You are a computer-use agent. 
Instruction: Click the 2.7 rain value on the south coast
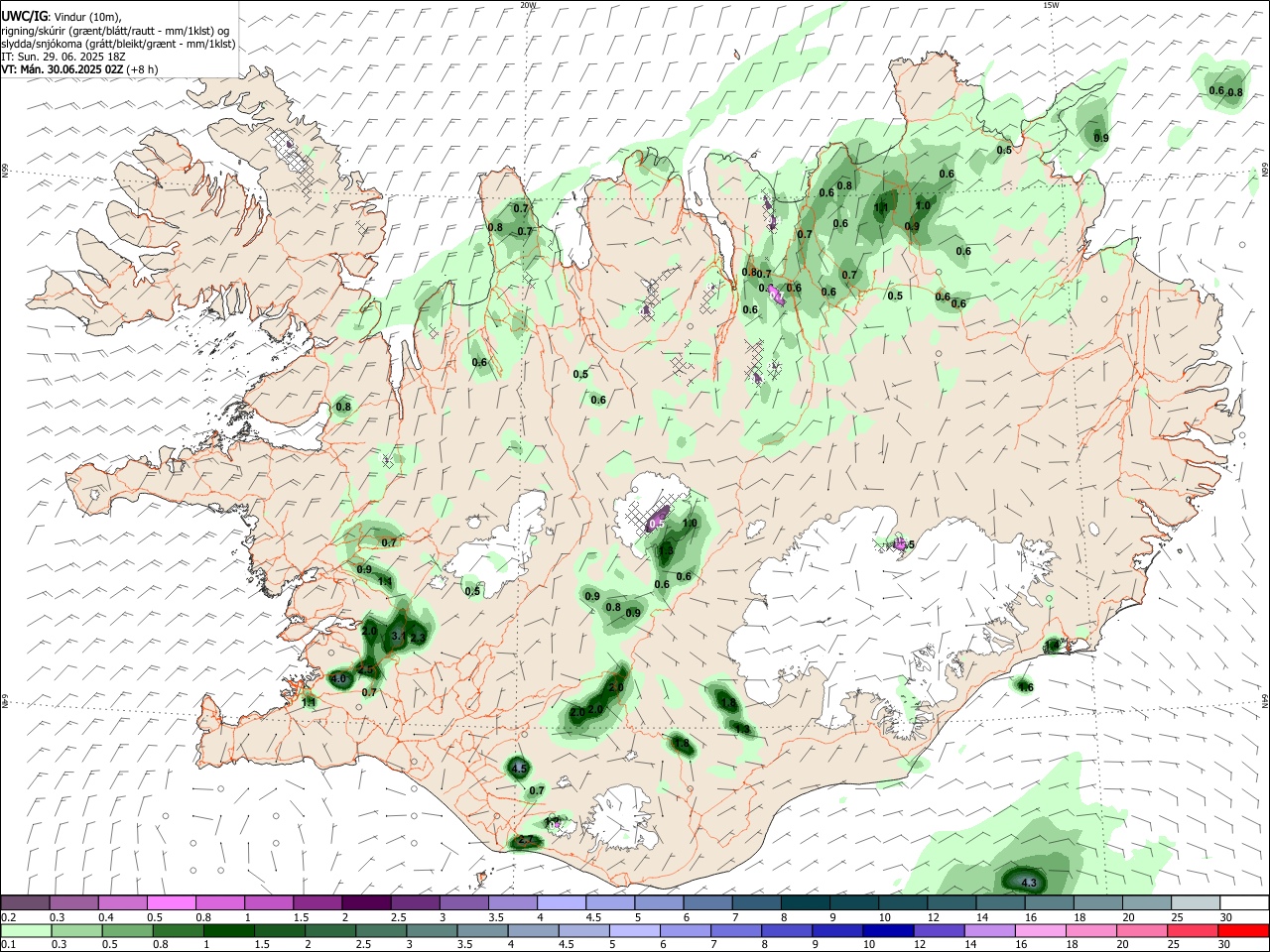click(x=526, y=840)
